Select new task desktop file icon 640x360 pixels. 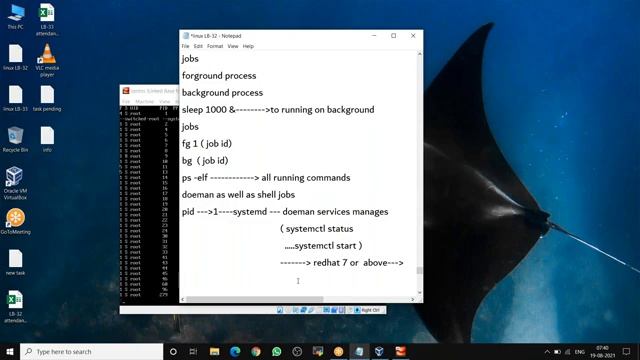click(16, 262)
